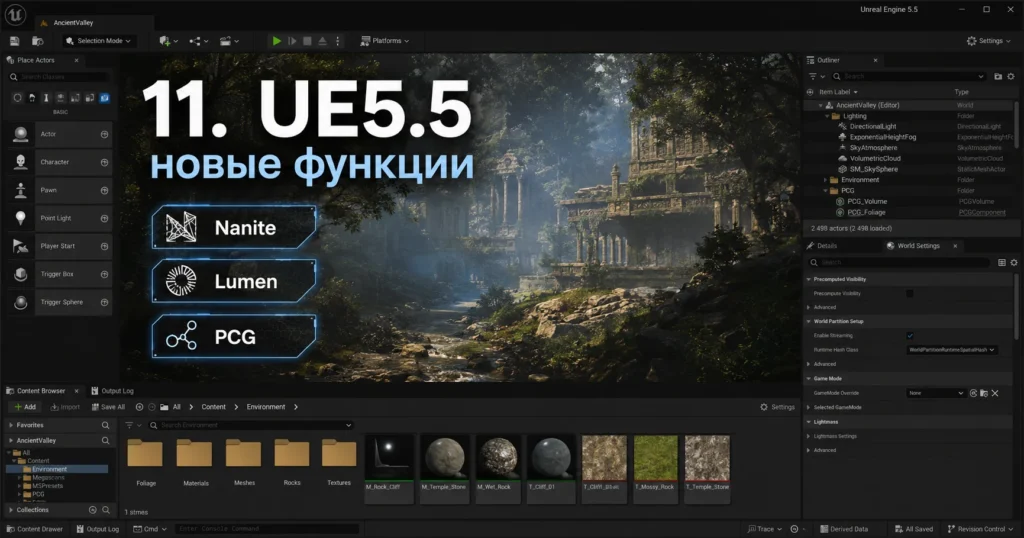The height and width of the screenshot is (538, 1024).
Task: Expand the Lightmass Settings row
Action: (x=809, y=436)
